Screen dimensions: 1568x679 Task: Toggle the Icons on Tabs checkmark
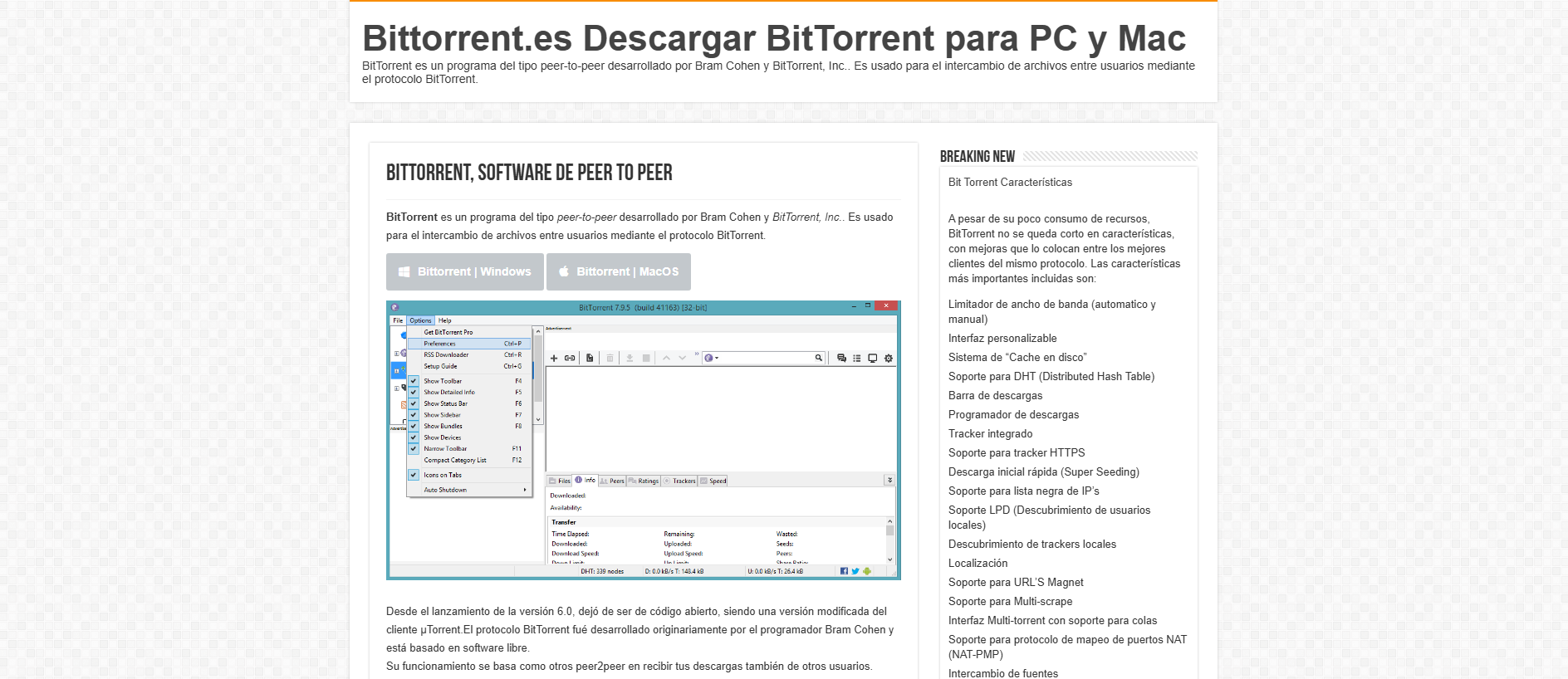(x=414, y=475)
